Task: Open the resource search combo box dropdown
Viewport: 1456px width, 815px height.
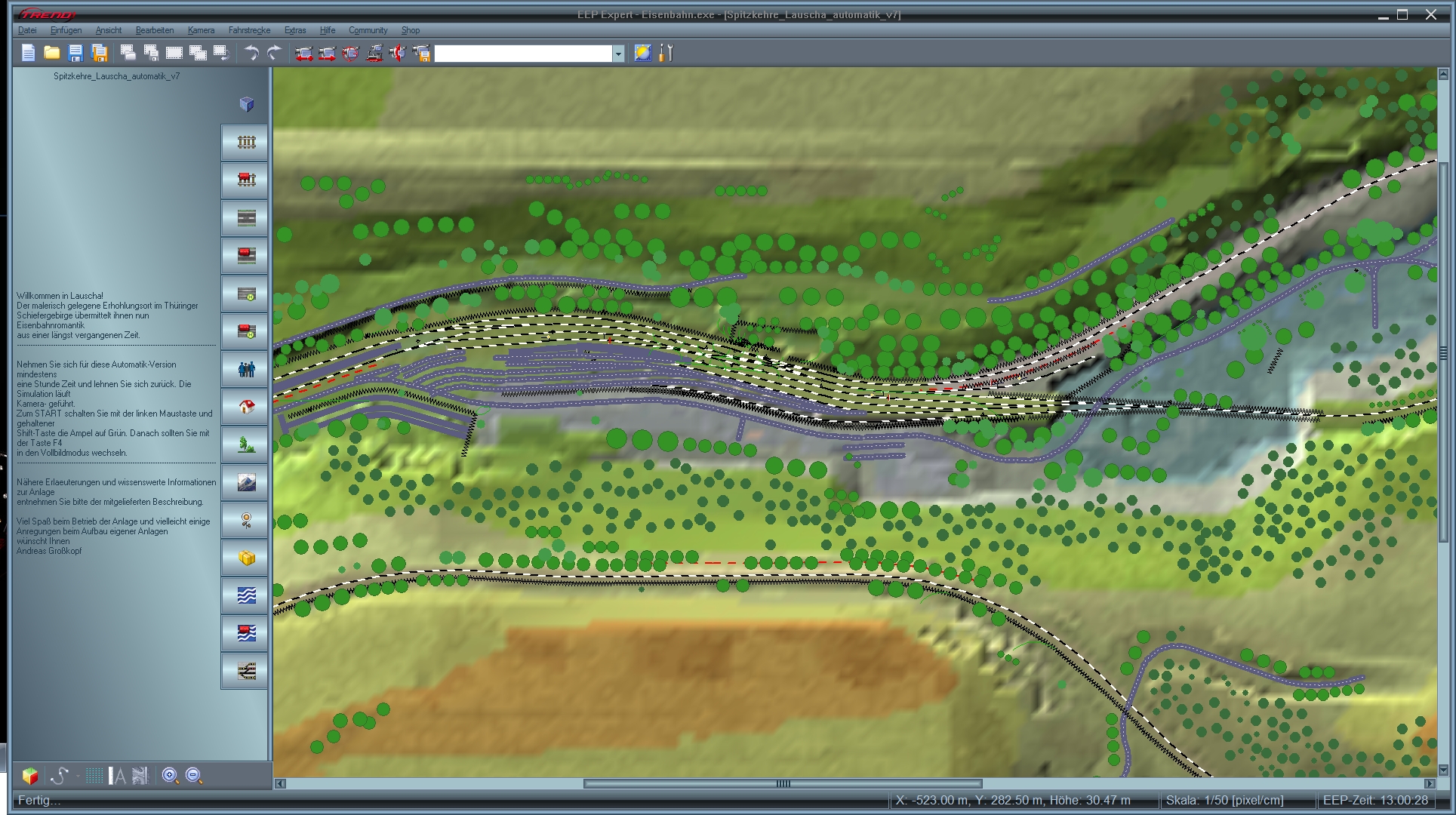Action: tap(617, 54)
